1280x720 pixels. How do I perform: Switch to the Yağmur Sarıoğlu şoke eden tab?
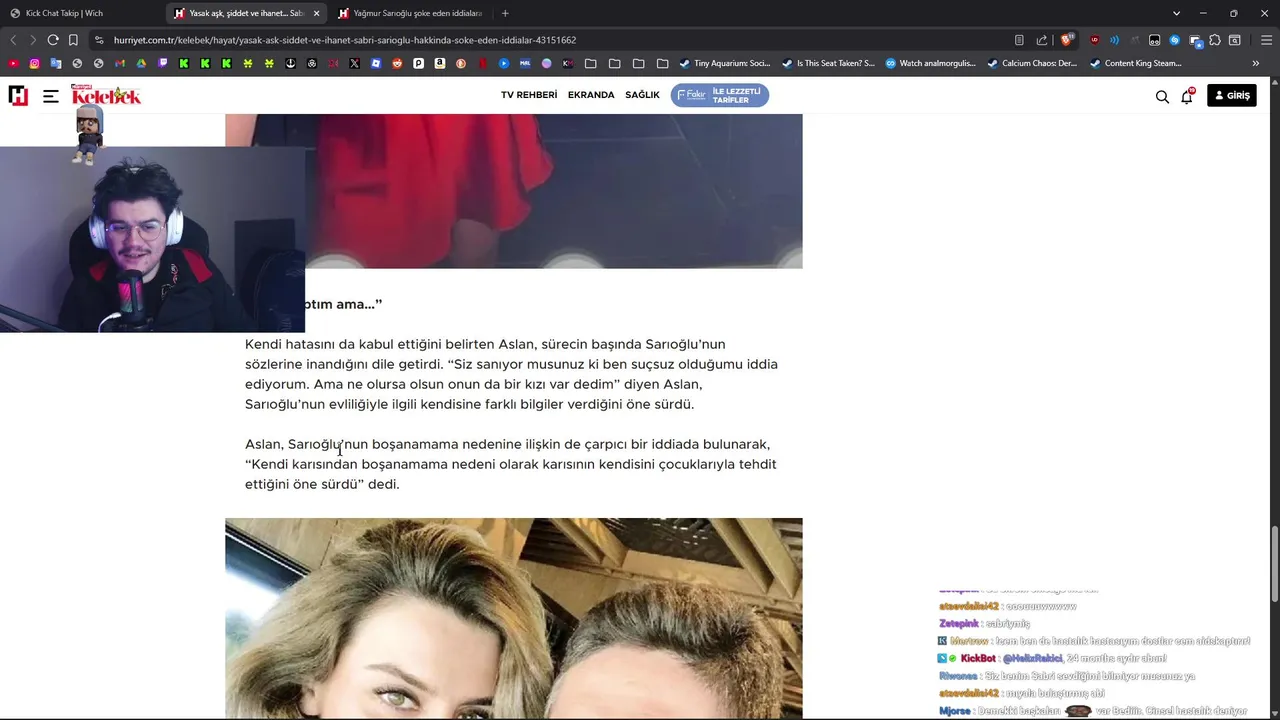pyautogui.click(x=410, y=13)
